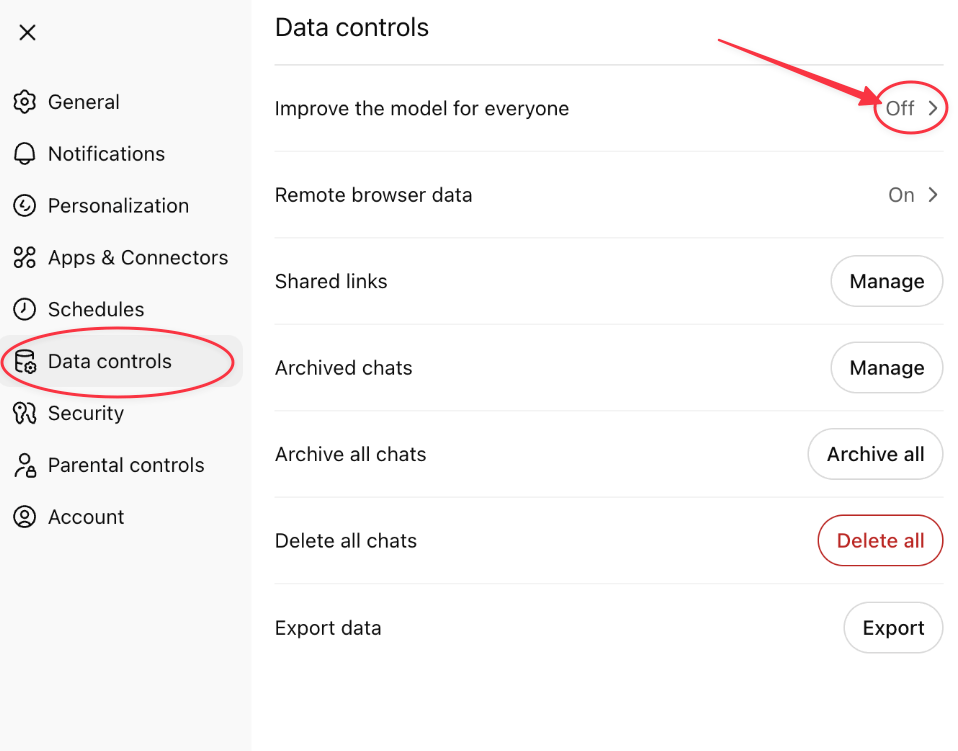This screenshot has height=751, width=958.
Task: Click the Personalization sidebar icon
Action: (24, 206)
